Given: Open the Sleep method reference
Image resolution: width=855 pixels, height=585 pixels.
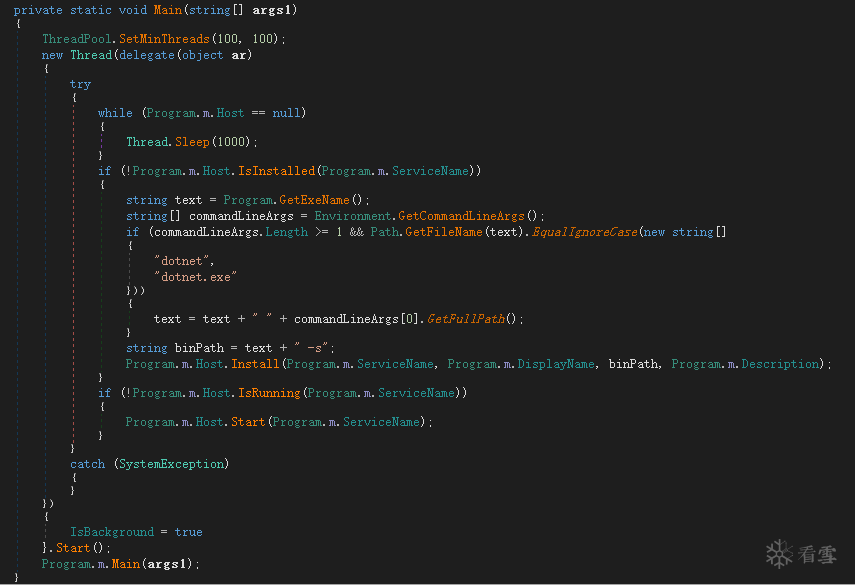Looking at the screenshot, I should pyautogui.click(x=192, y=142).
